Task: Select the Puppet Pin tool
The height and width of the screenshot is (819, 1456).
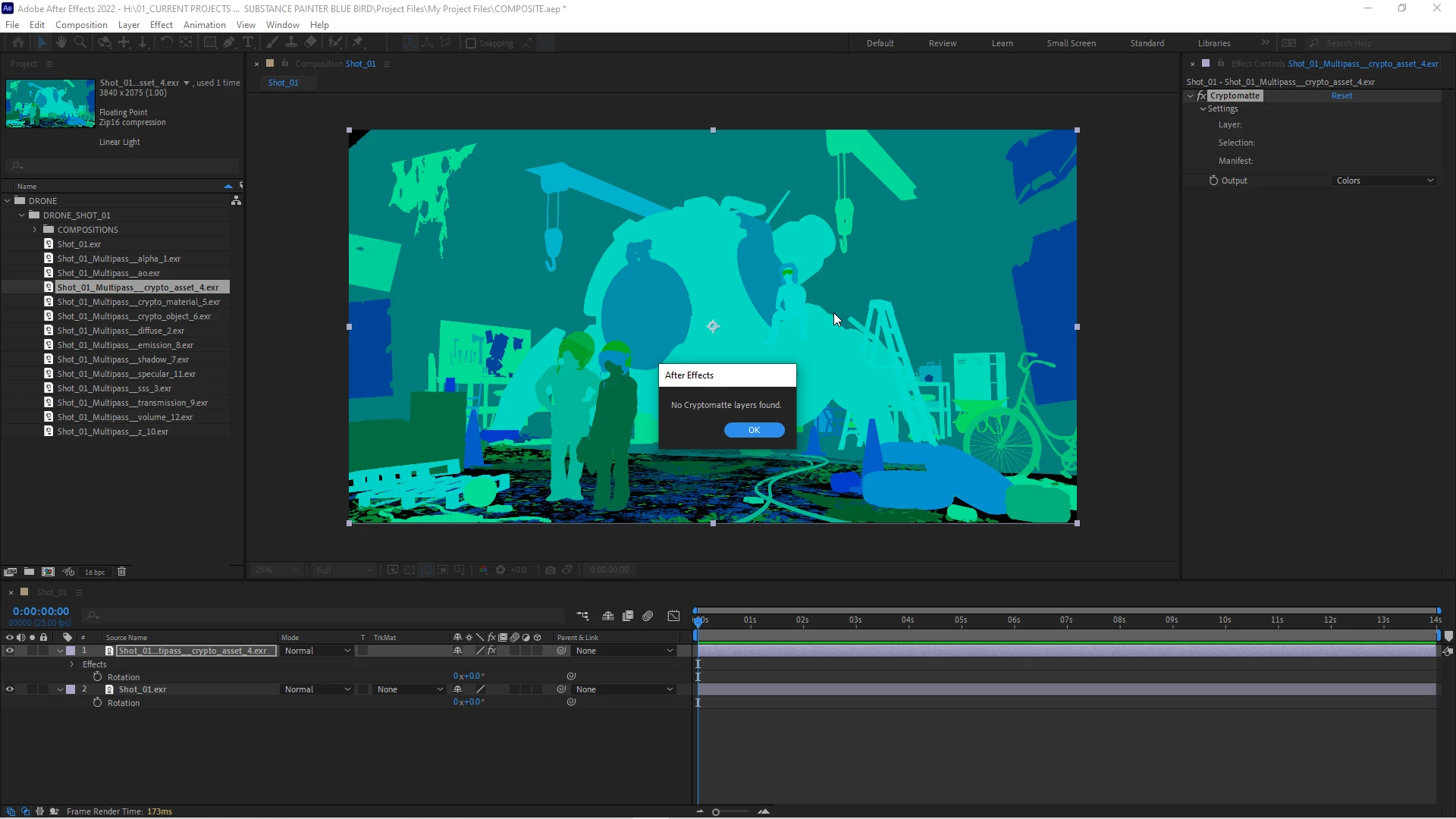Action: point(357,42)
